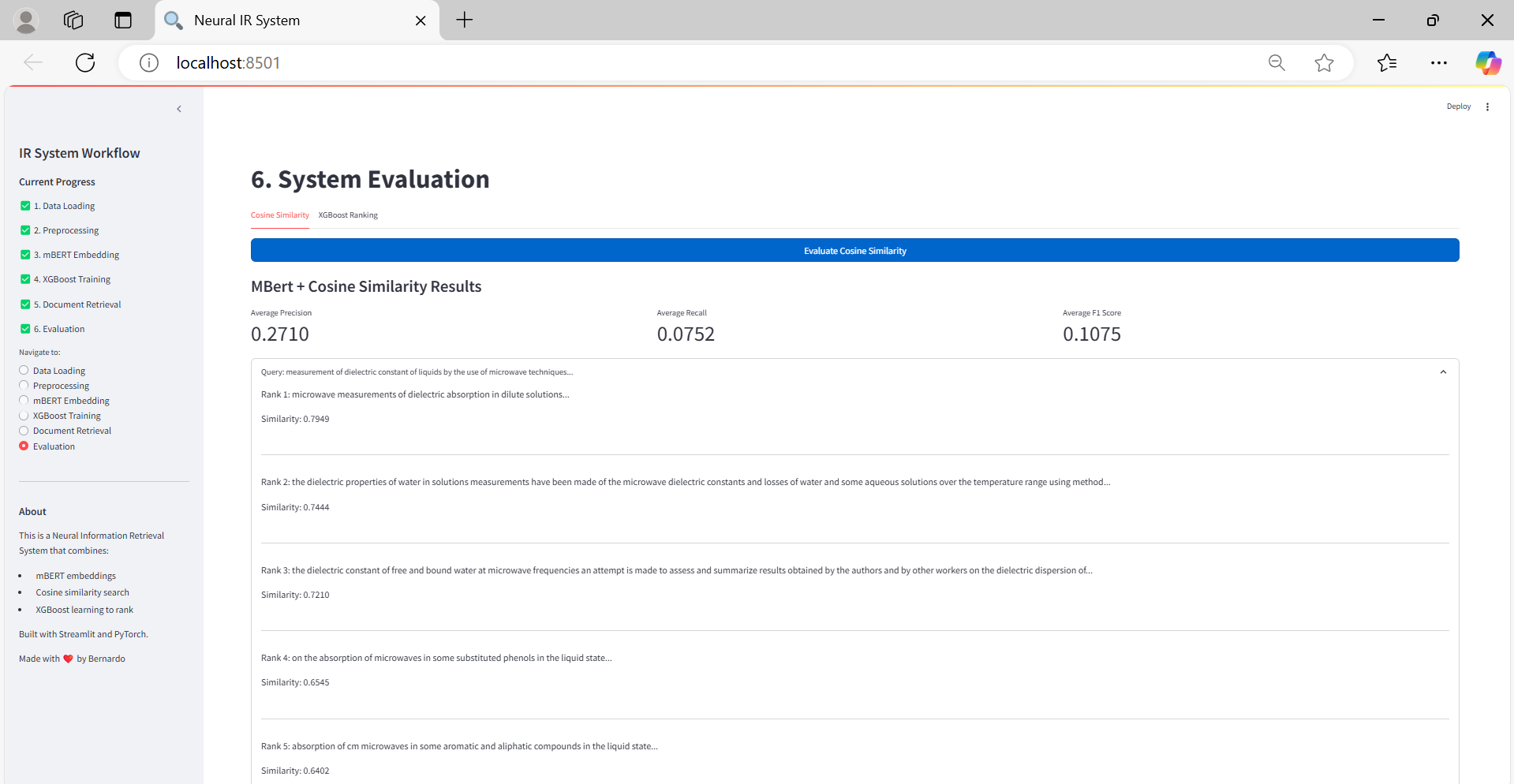Image resolution: width=1514 pixels, height=784 pixels.
Task: Switch to the Cosine Similarity tab
Action: click(280, 215)
